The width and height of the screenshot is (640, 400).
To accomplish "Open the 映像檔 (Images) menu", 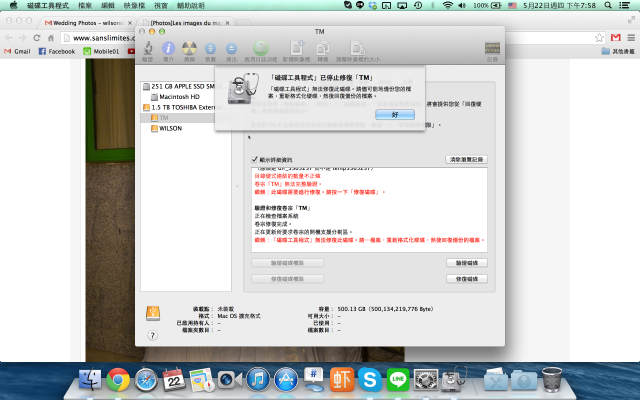I will [134, 5].
